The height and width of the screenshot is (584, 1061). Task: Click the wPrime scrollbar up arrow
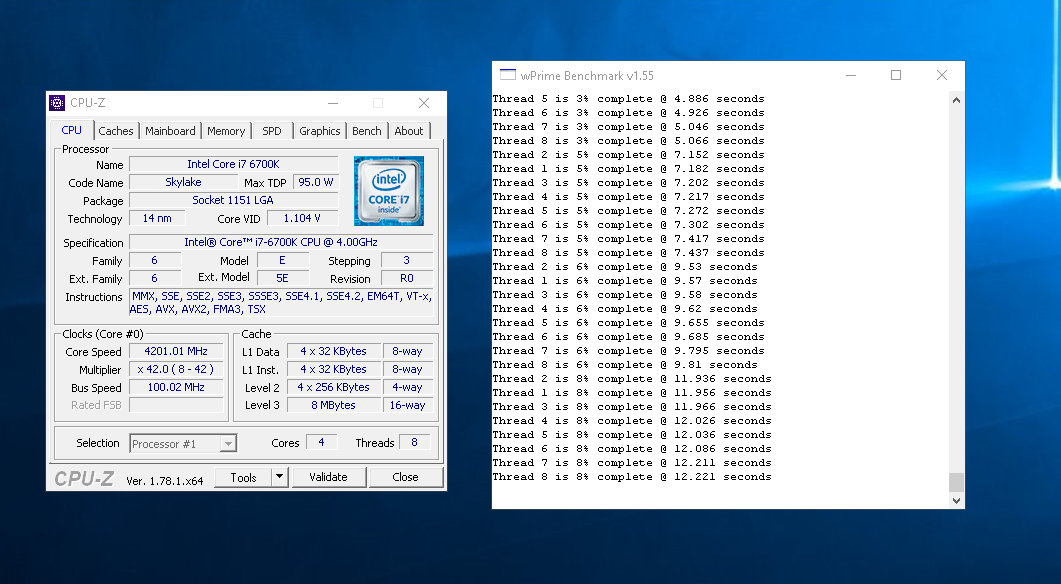point(956,100)
